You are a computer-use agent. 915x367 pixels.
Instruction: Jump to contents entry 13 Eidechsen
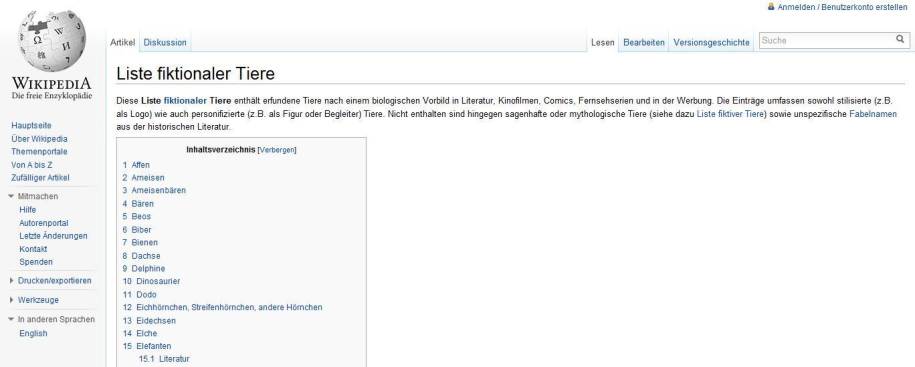click(149, 321)
